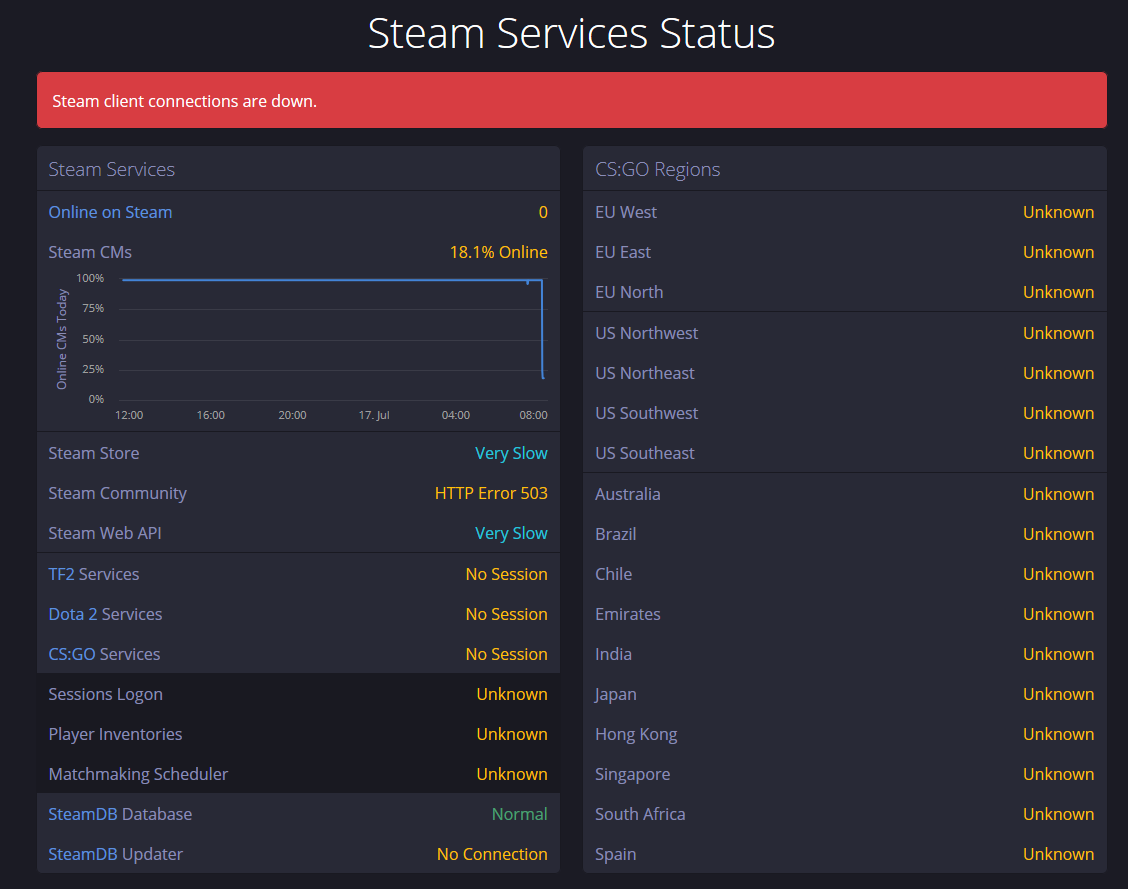Click the Steam Community row label
The width and height of the screenshot is (1128, 889).
[x=117, y=493]
